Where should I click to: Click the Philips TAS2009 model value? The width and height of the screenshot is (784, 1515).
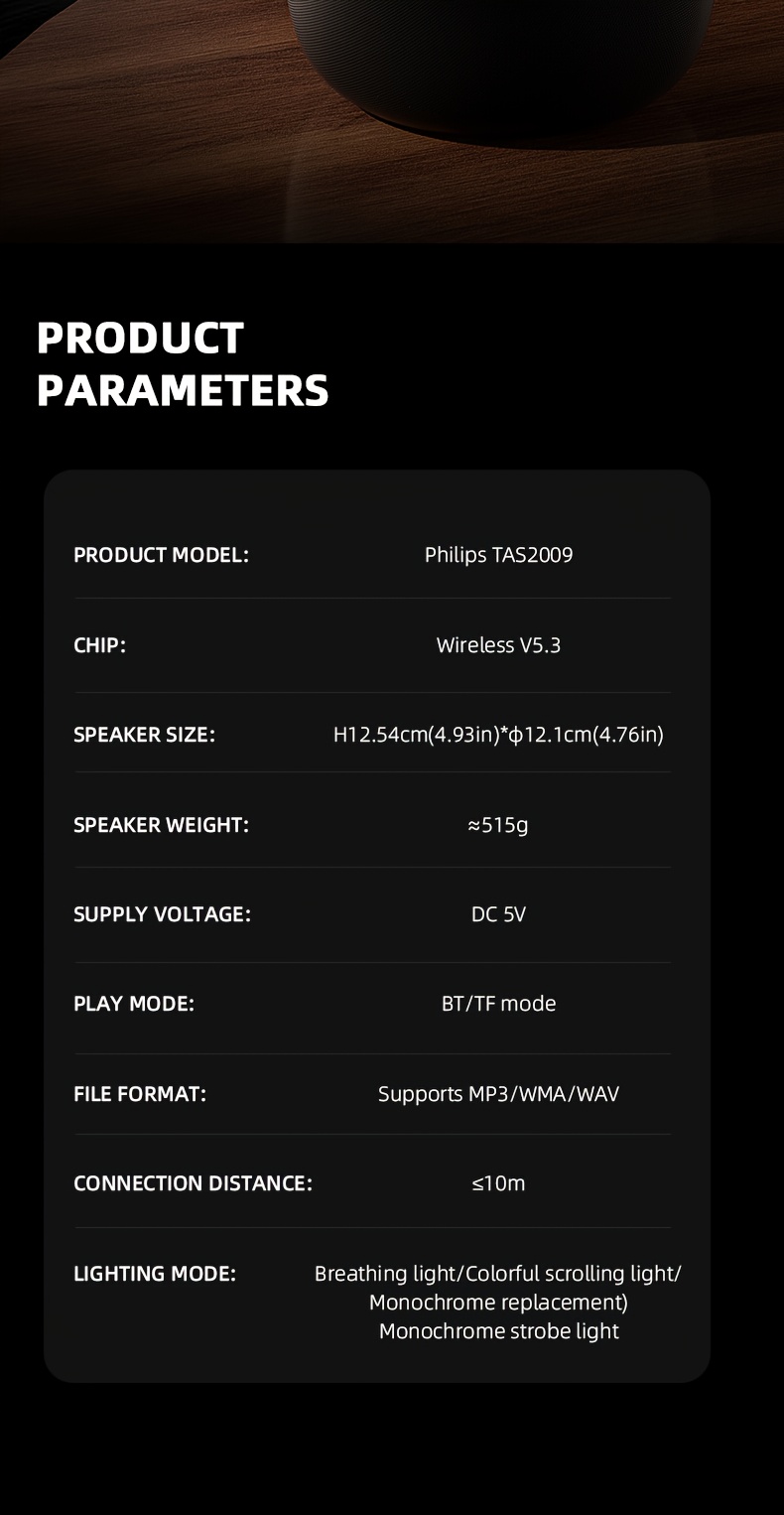point(498,555)
